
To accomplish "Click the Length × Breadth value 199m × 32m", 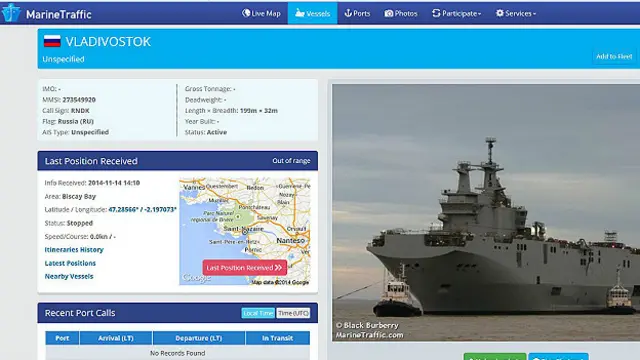I will pyautogui.click(x=259, y=111).
